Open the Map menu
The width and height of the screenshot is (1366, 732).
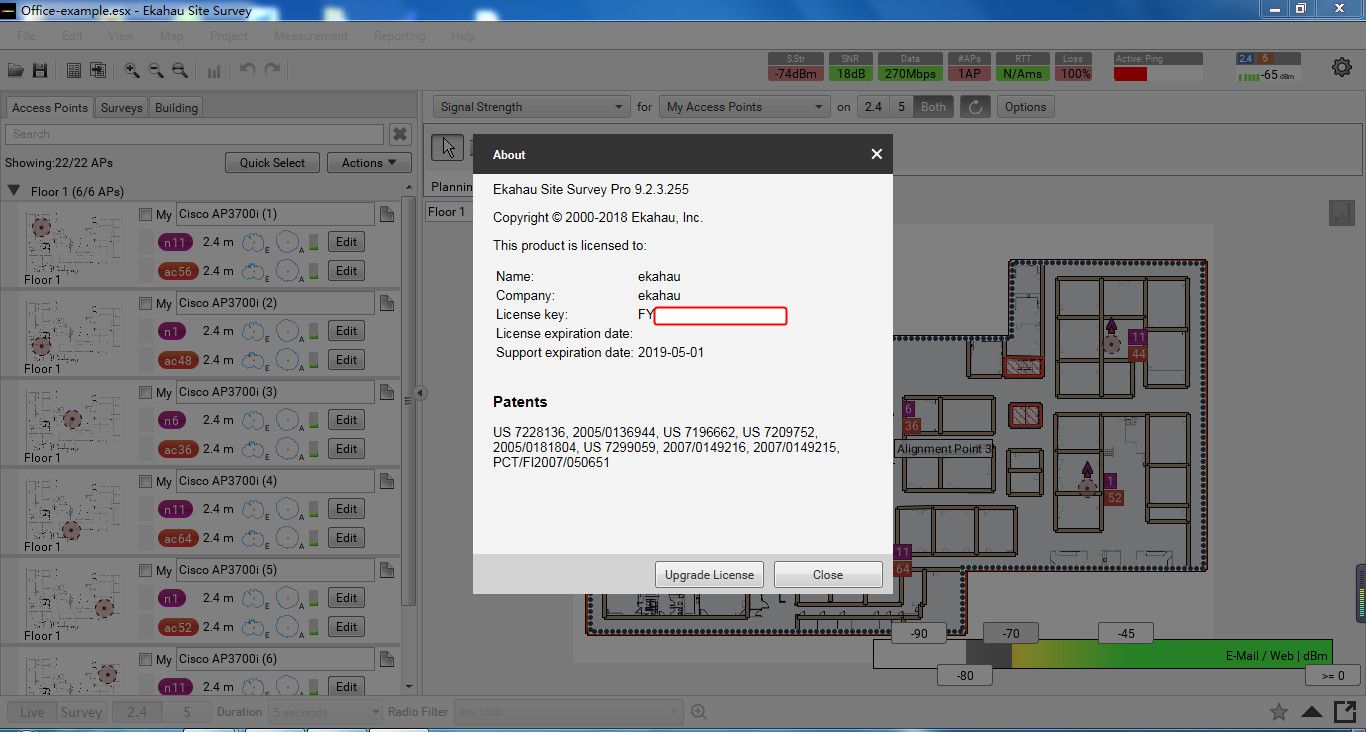pos(172,36)
